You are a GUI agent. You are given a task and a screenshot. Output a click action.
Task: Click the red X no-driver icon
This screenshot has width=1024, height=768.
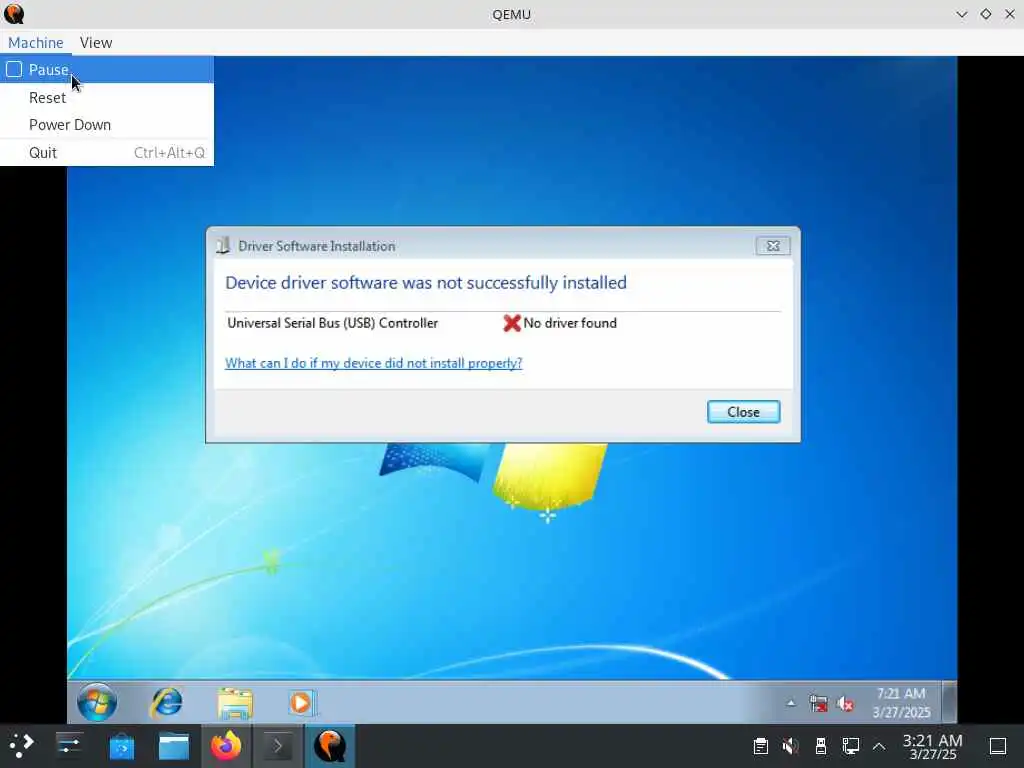pyautogui.click(x=511, y=323)
